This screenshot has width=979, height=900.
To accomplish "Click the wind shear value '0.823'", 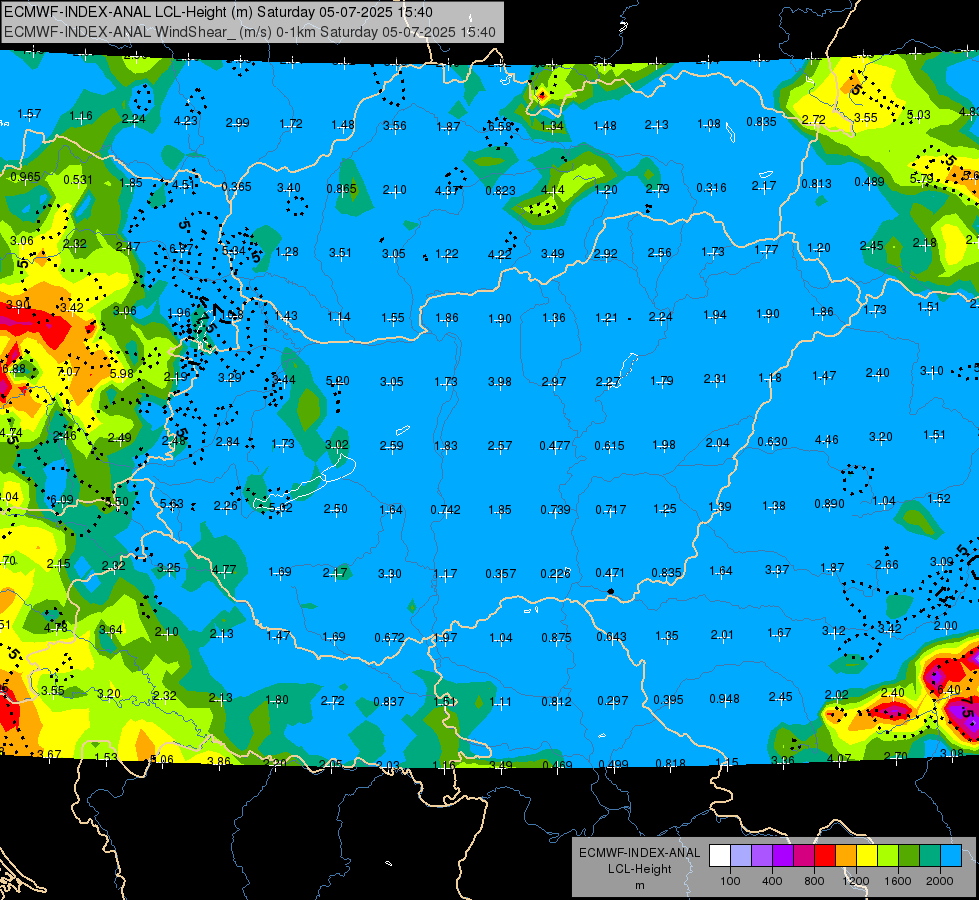I will [501, 190].
